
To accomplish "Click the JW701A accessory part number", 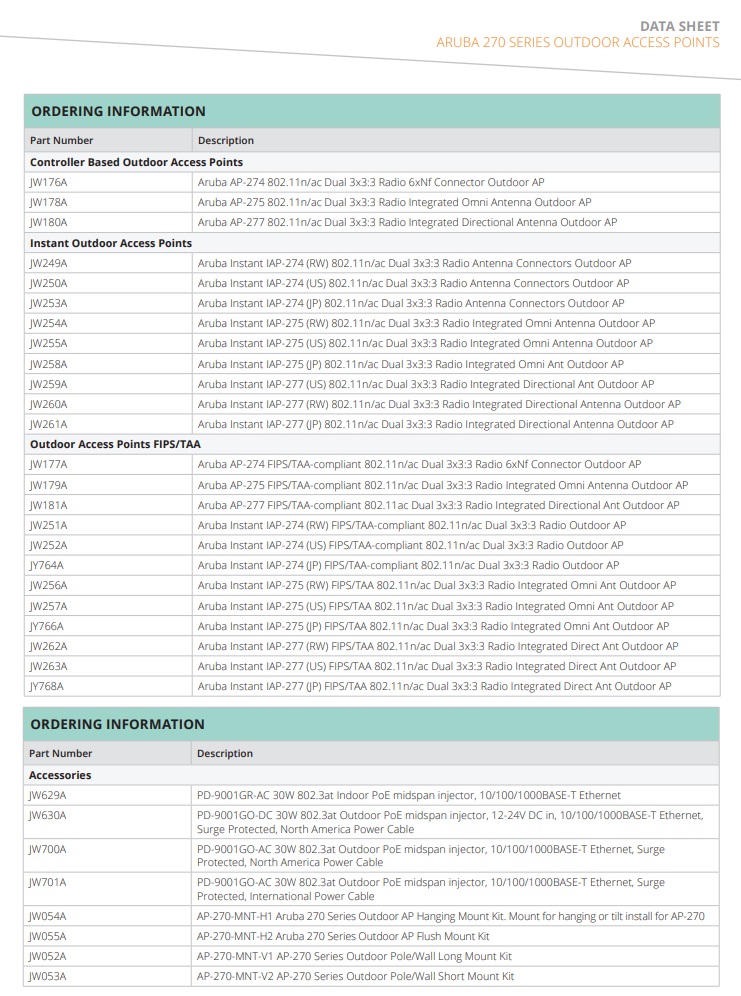I will click(48, 883).
